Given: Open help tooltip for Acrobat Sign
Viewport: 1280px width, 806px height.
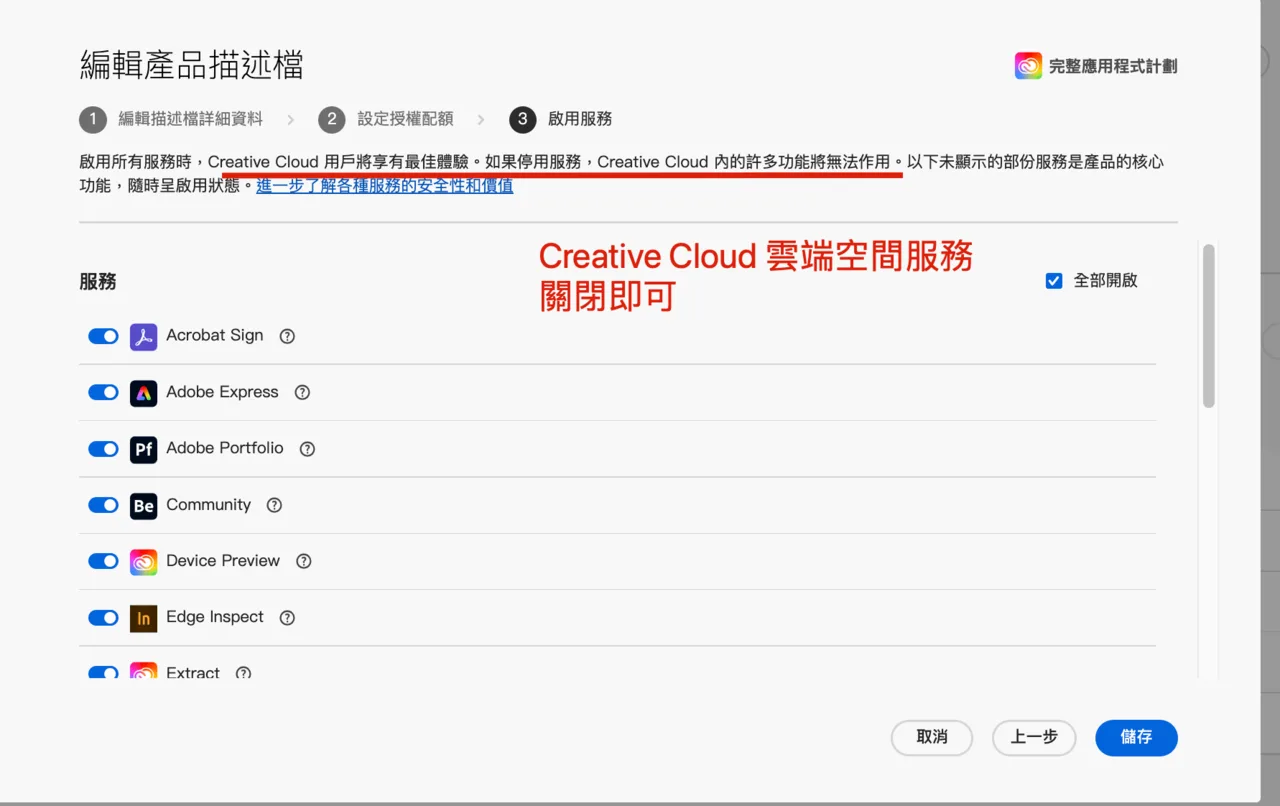Looking at the screenshot, I should coord(287,336).
